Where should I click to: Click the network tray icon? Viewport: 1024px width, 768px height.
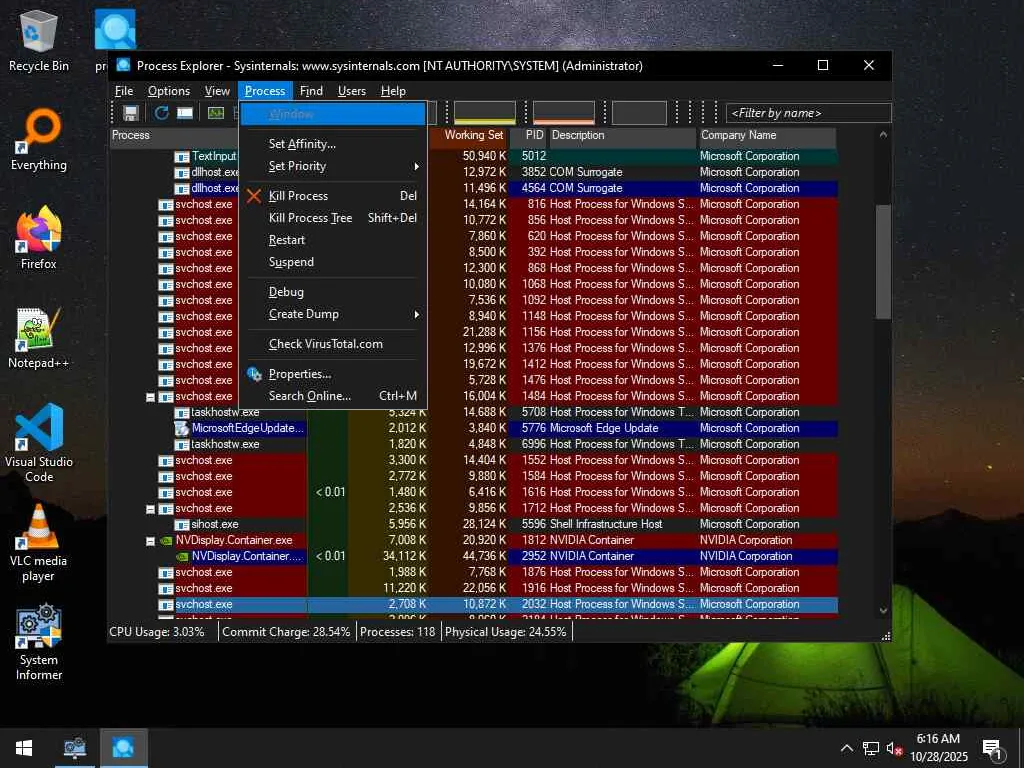coord(871,748)
